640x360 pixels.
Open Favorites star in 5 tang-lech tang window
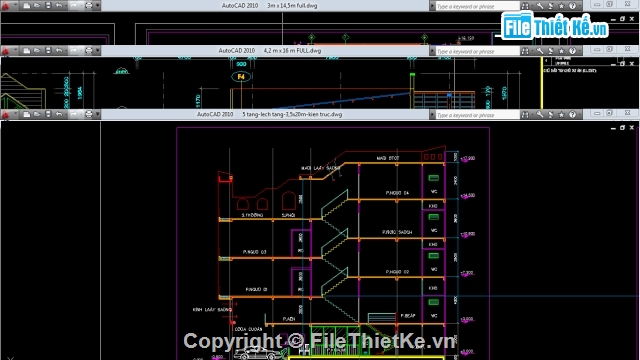pyautogui.click(x=562, y=114)
